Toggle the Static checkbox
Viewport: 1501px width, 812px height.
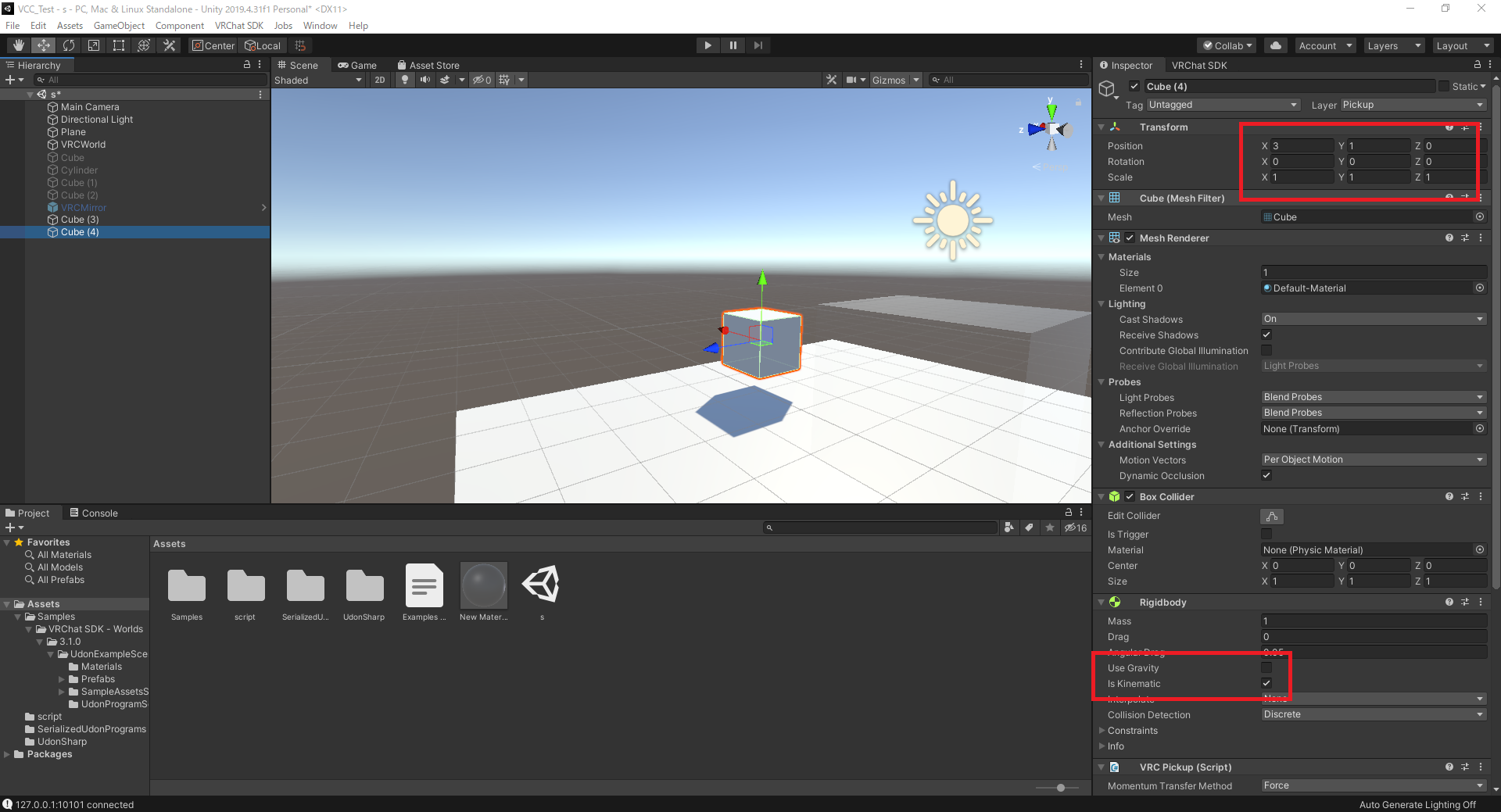1444,86
